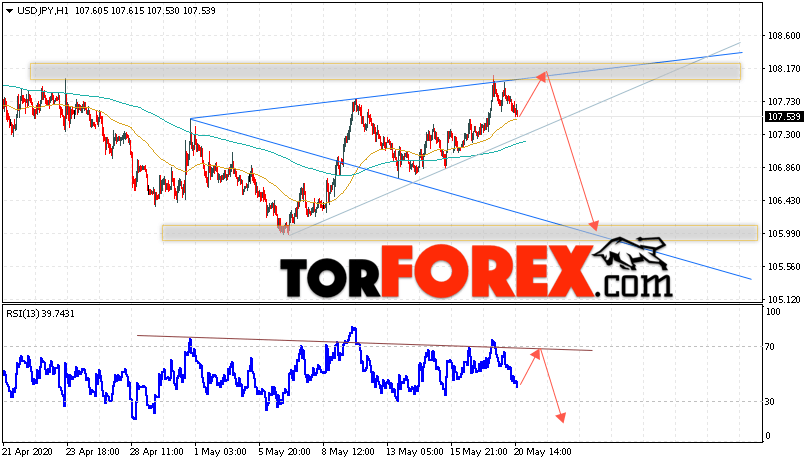The width and height of the screenshot is (808, 463).
Task: Select the 5 May 20:00 time label
Action: click(x=284, y=452)
